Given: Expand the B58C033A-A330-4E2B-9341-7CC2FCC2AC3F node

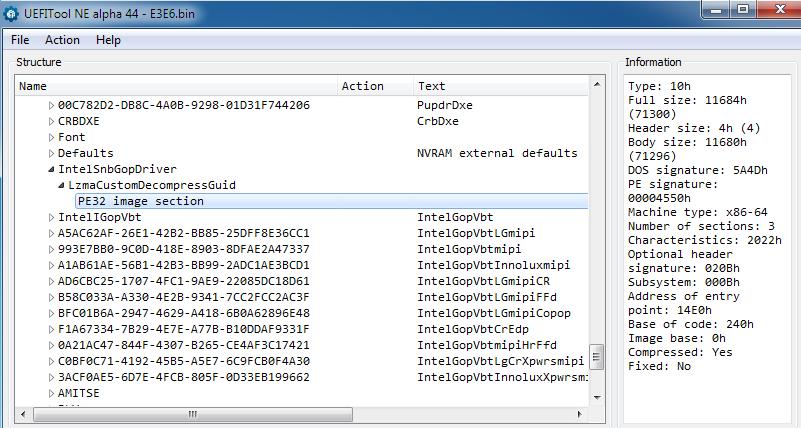Looking at the screenshot, I should click(x=51, y=297).
